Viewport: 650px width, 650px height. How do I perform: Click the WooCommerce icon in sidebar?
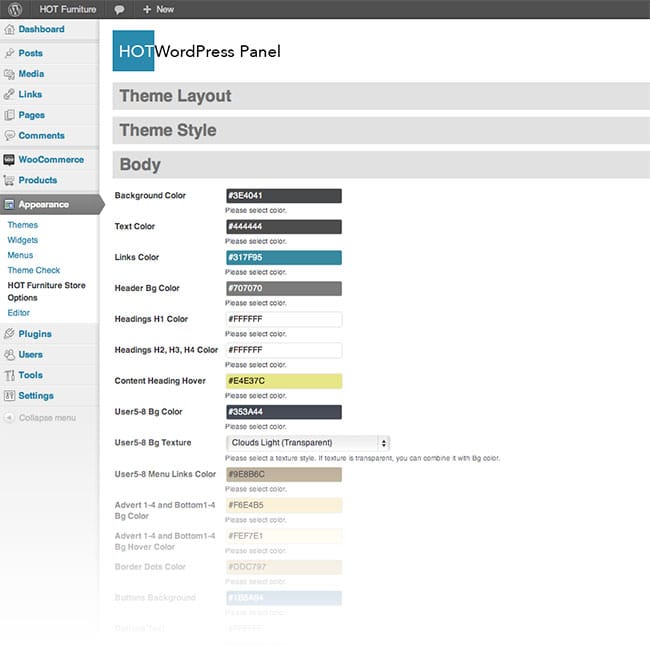tap(9, 160)
